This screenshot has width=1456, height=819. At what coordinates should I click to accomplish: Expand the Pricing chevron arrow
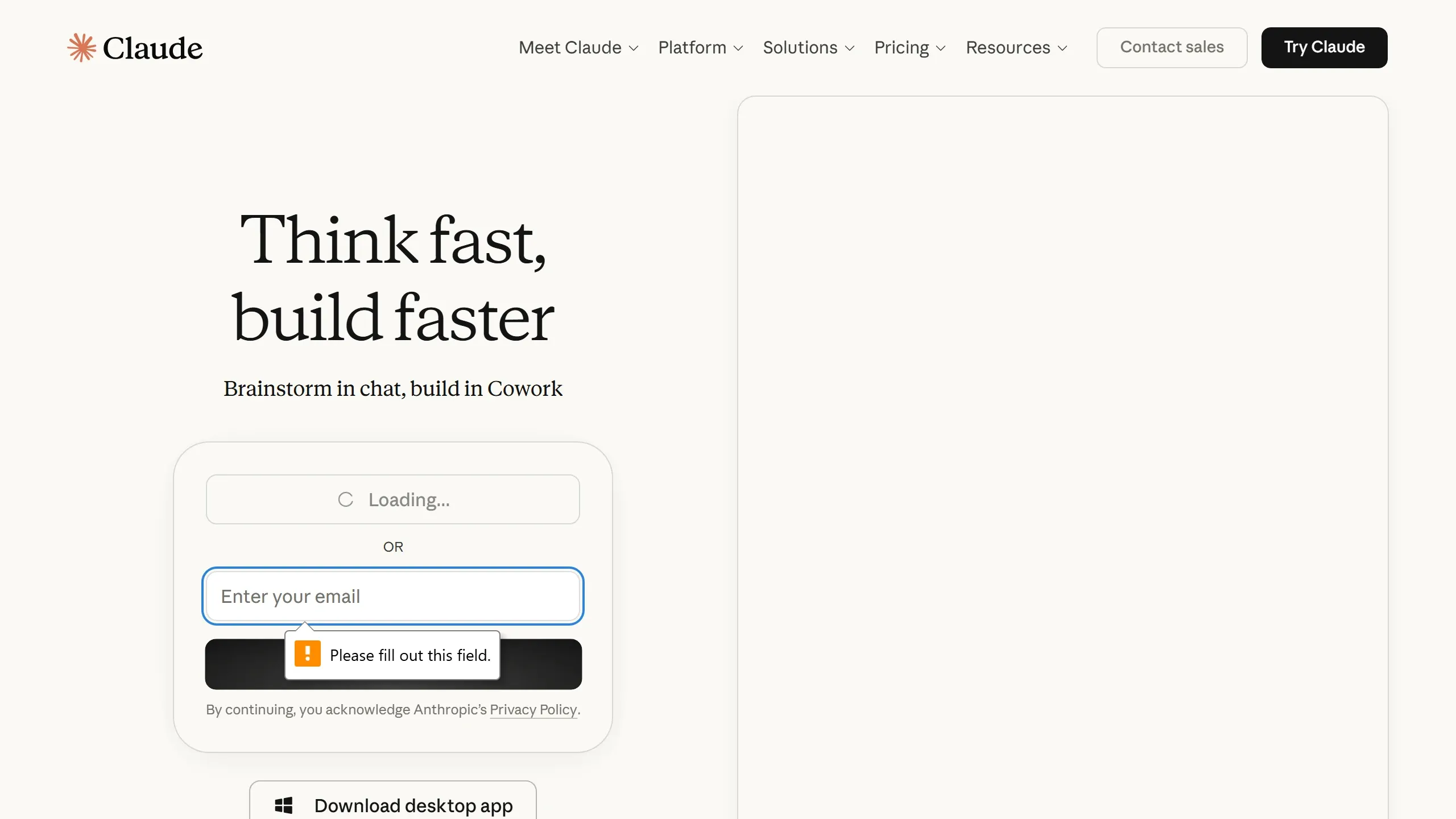pyautogui.click(x=941, y=48)
